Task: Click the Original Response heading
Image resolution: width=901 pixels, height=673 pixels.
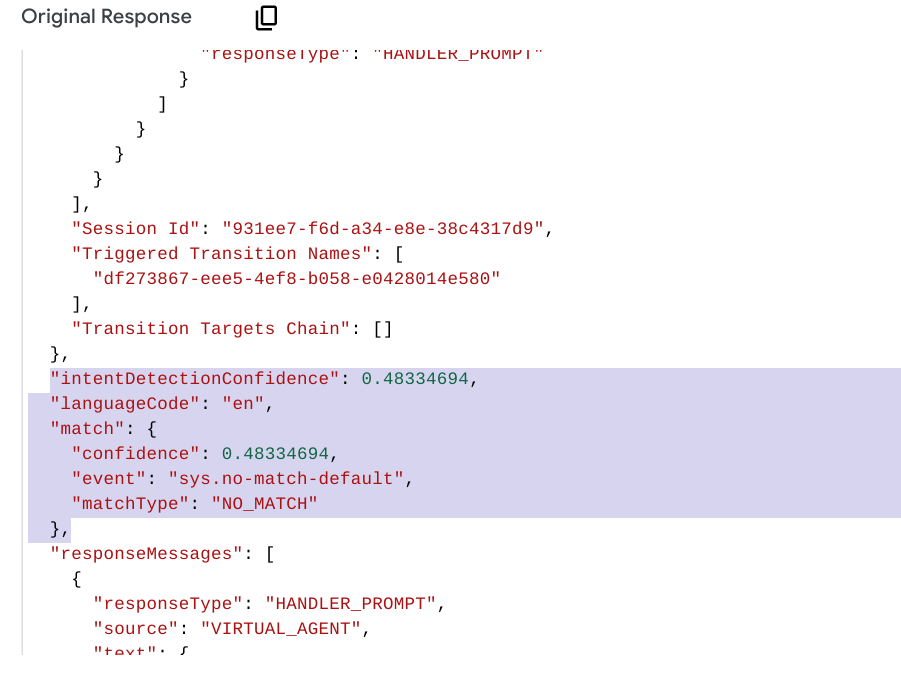Action: (106, 16)
